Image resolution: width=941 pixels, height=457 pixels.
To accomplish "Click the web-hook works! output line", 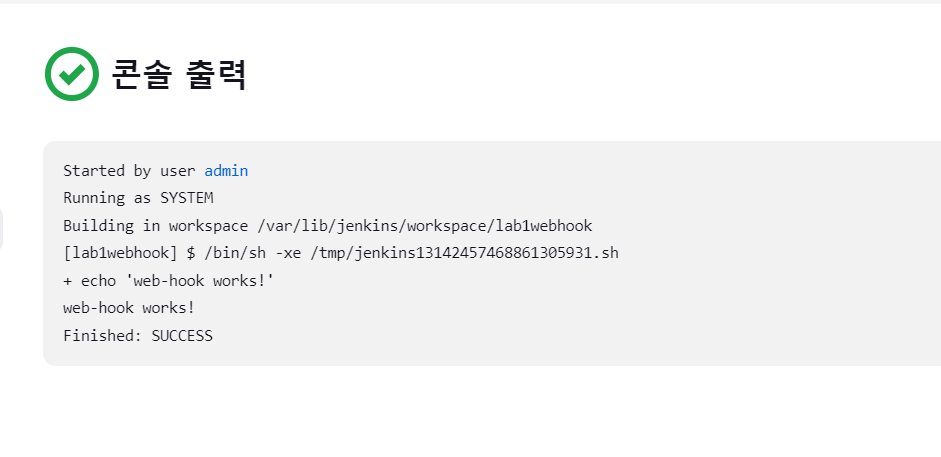I will 129,308.
